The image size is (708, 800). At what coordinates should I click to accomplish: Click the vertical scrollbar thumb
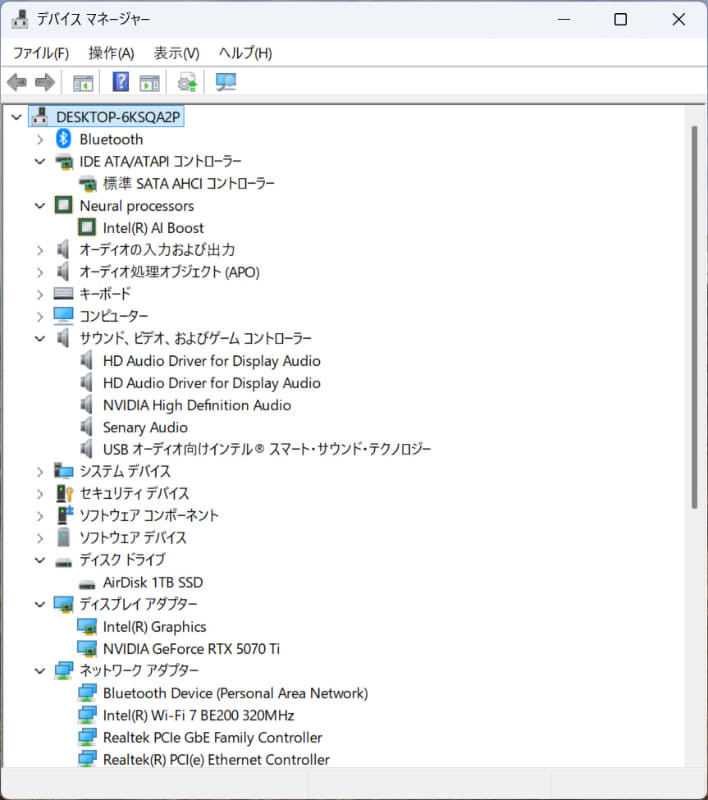coord(694,317)
